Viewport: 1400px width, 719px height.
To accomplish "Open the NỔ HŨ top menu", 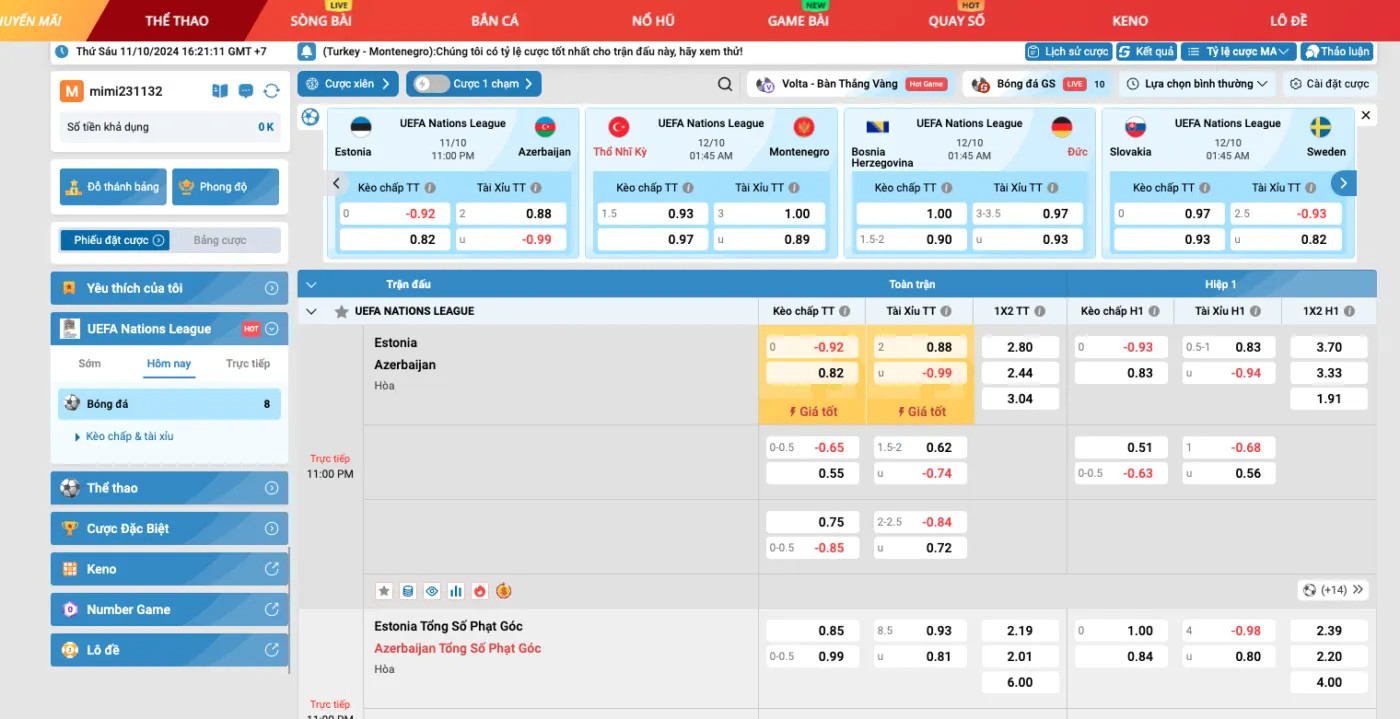I will pyautogui.click(x=653, y=20).
